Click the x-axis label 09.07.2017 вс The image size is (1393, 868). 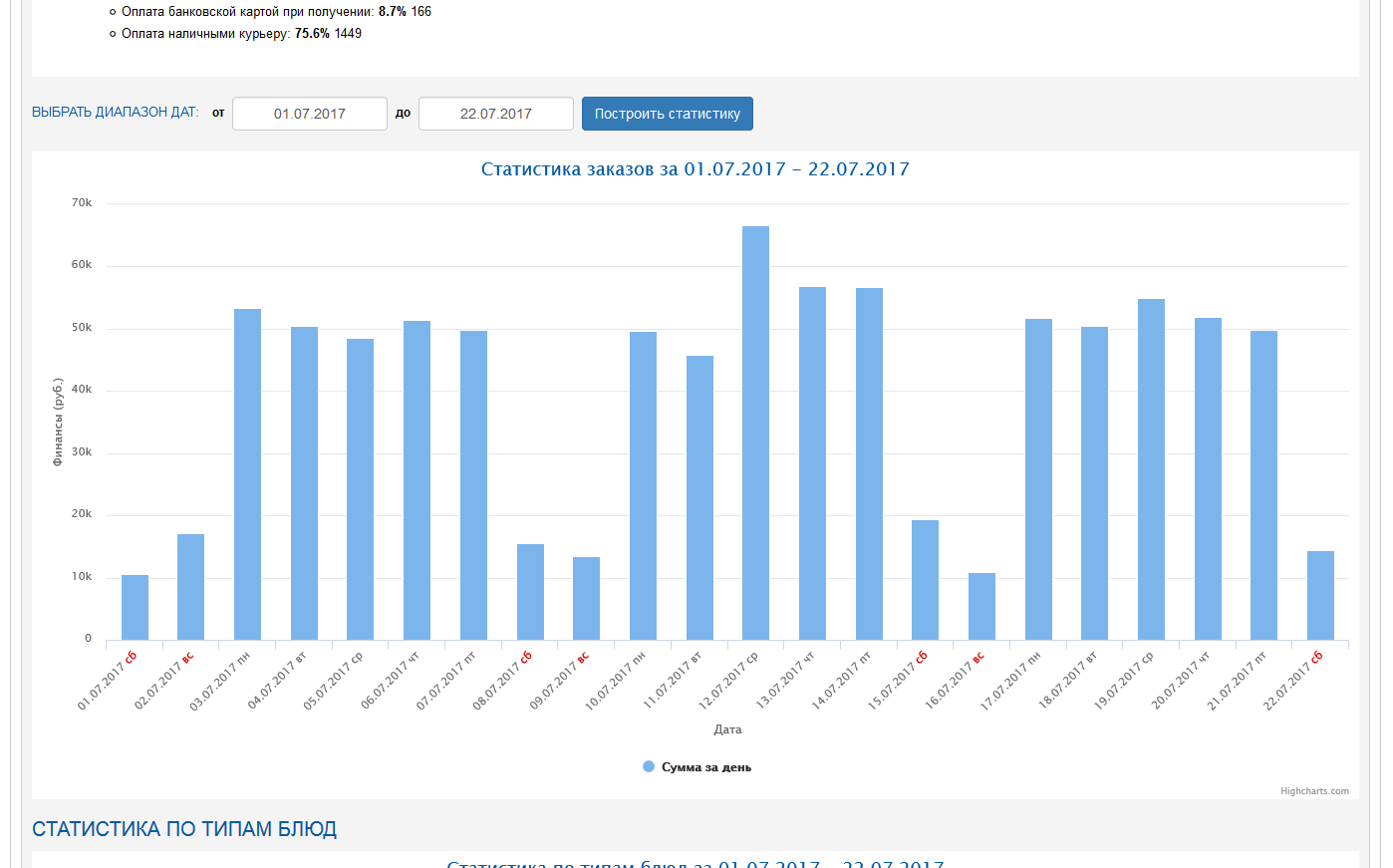pos(559,681)
